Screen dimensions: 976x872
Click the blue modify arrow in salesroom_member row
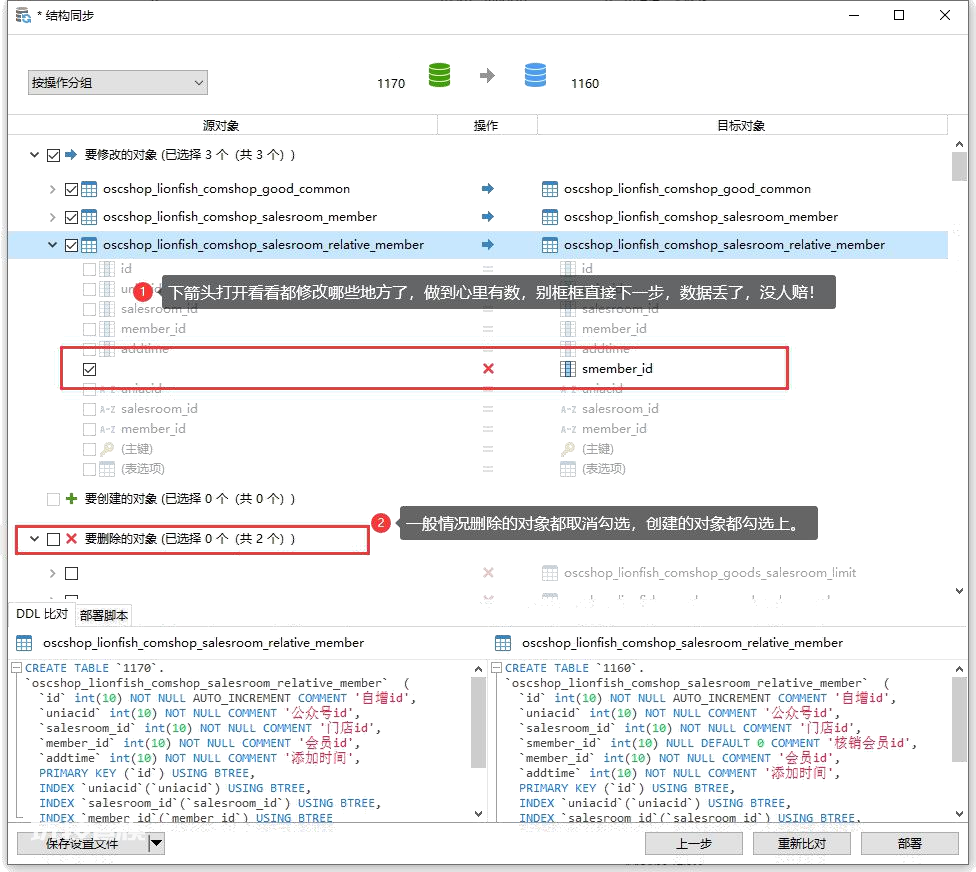(x=488, y=217)
